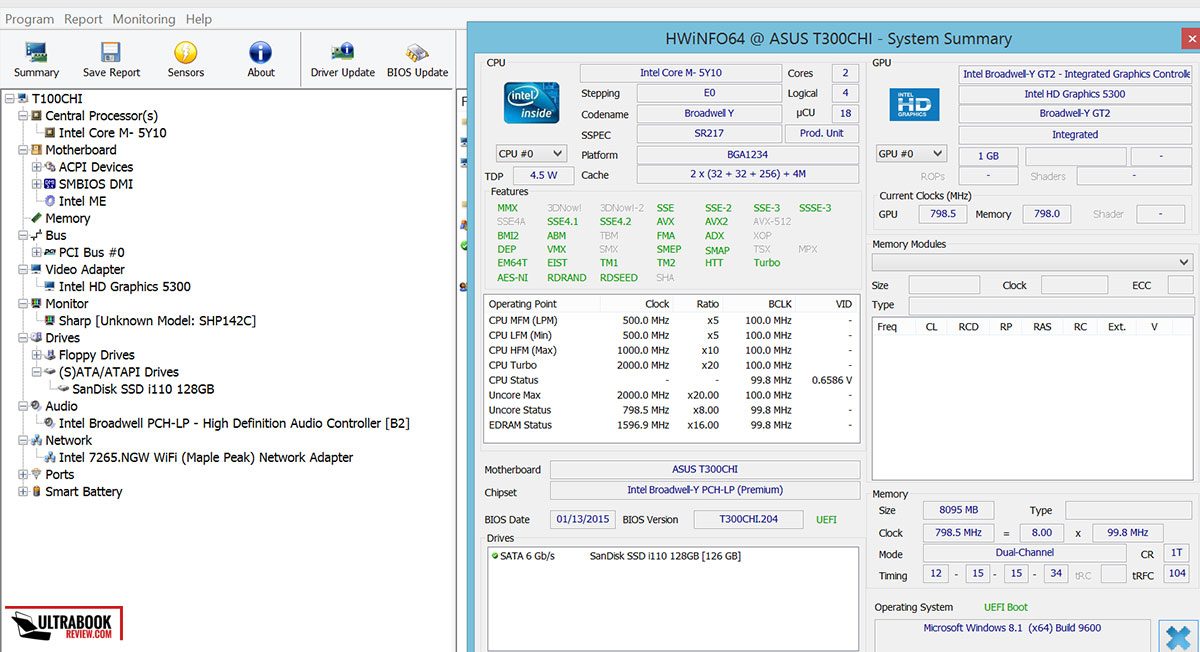Image resolution: width=1200 pixels, height=652 pixels.
Task: Select the Intel Broadwell PCH-LP audio controller entry
Action: (x=234, y=423)
